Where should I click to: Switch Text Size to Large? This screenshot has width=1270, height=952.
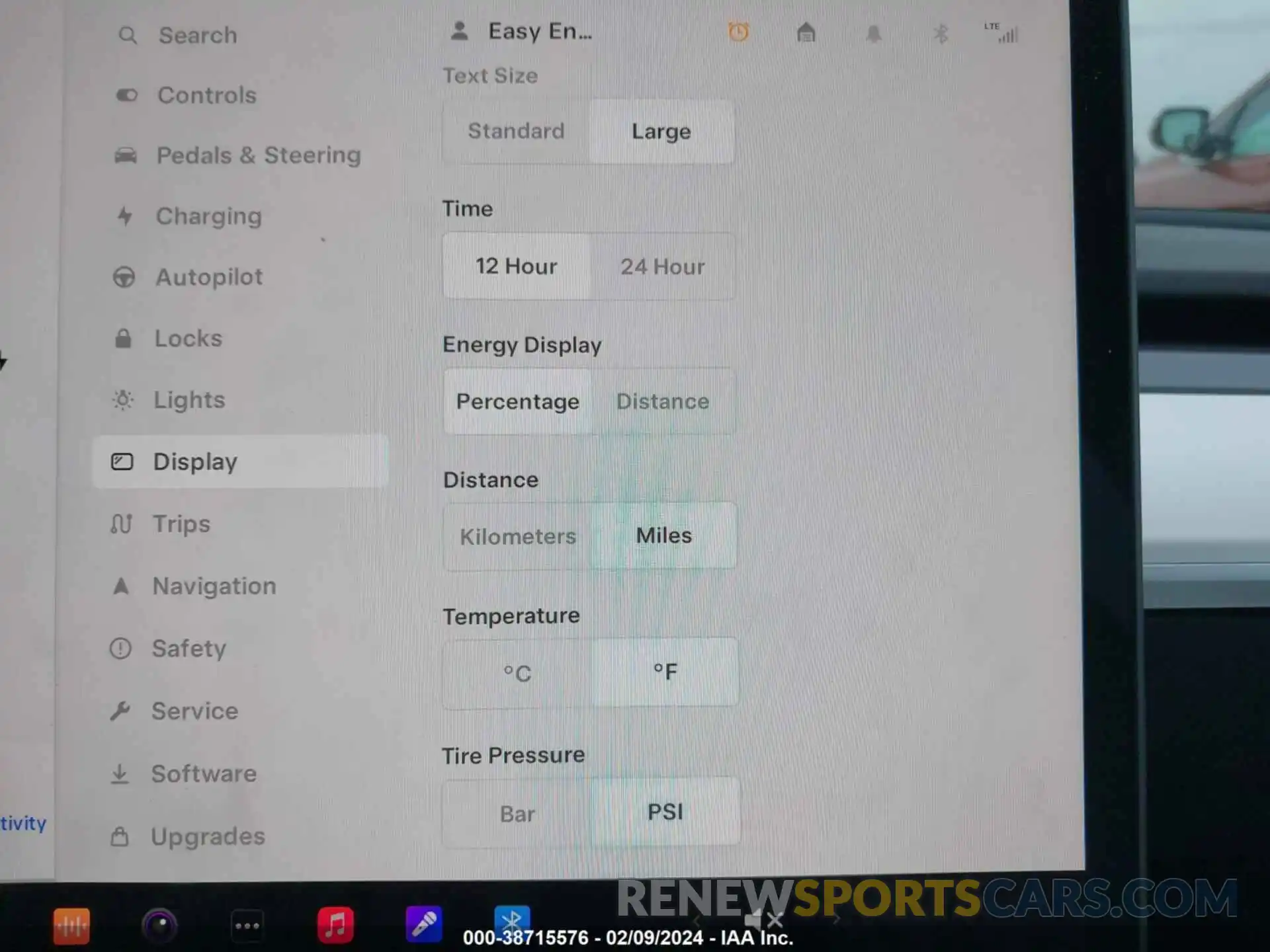659,130
